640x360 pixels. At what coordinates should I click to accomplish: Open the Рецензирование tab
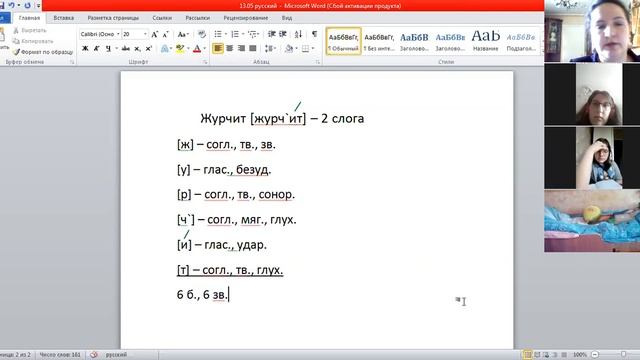246,18
